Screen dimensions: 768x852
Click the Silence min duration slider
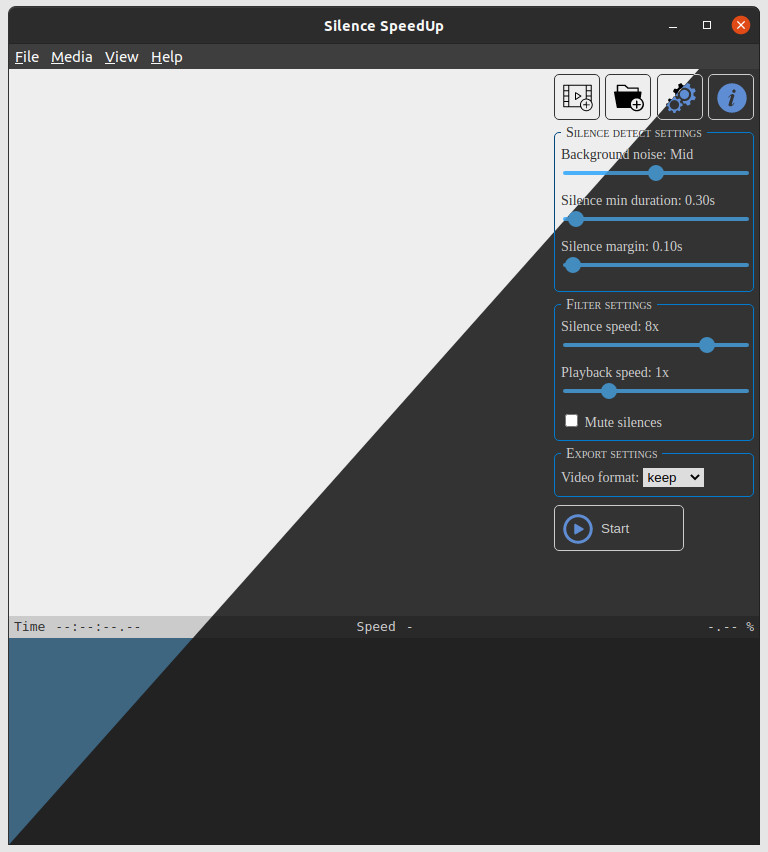pos(655,219)
